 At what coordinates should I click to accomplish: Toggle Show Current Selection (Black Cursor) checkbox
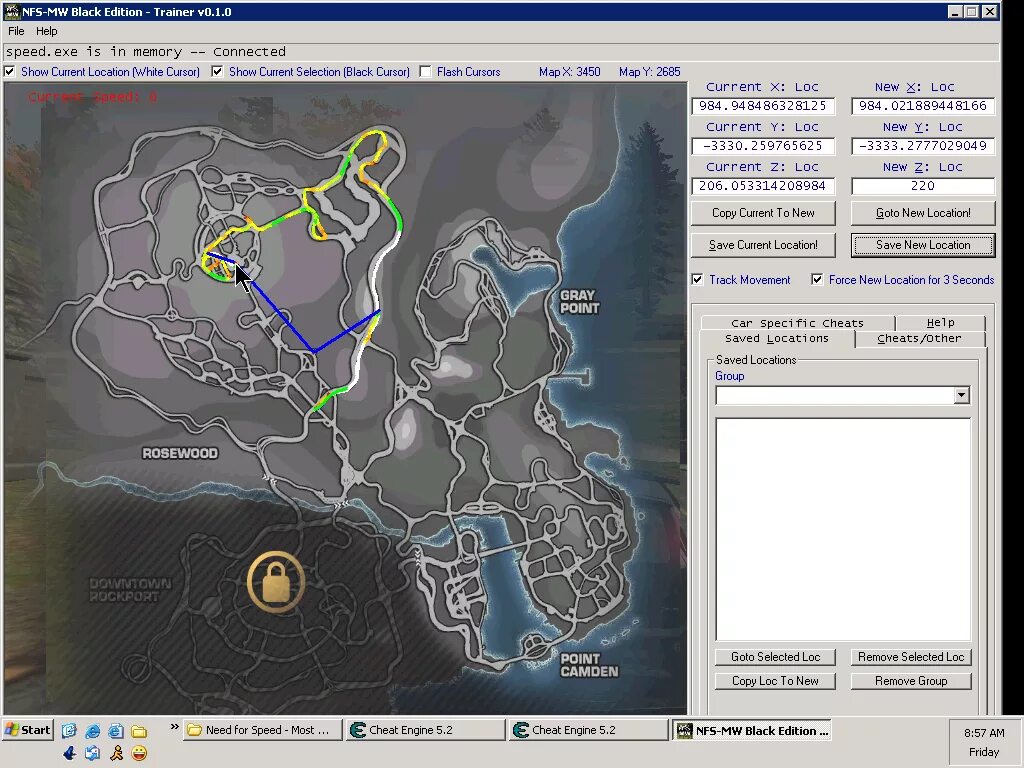pos(217,72)
